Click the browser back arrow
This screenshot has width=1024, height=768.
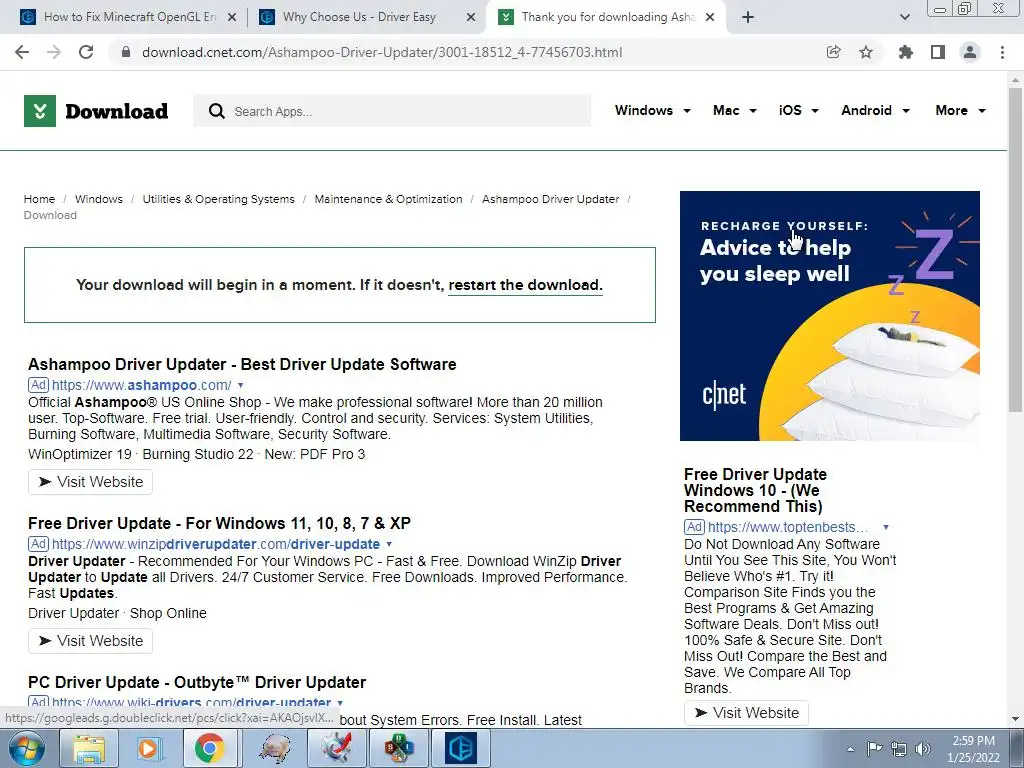click(x=22, y=52)
